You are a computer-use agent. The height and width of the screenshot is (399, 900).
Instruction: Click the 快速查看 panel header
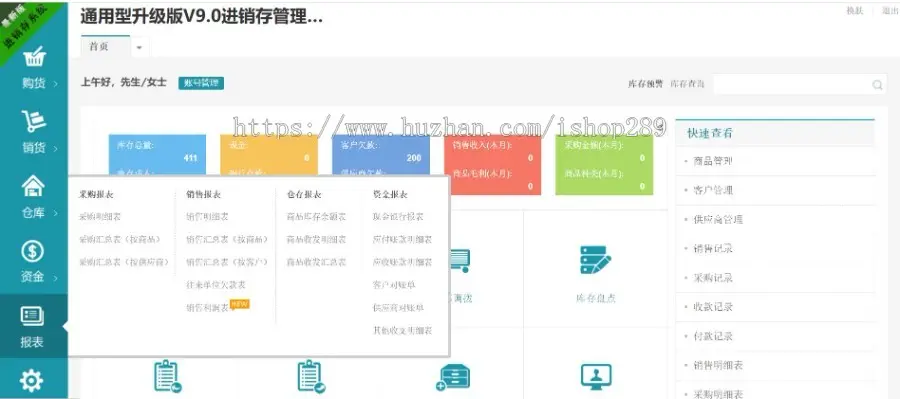[775, 133]
